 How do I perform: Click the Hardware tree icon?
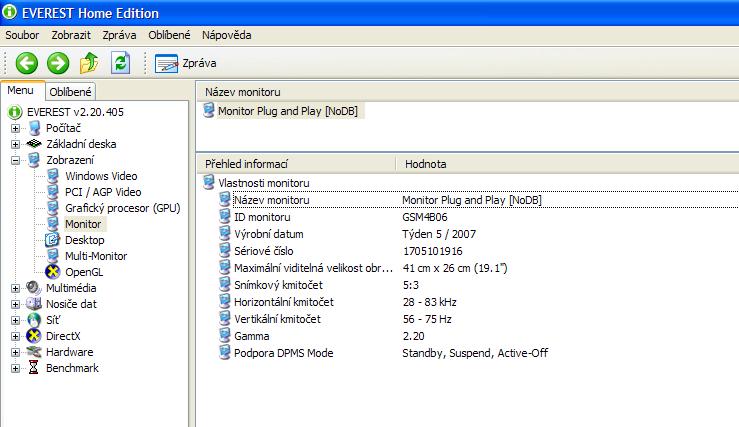point(34,352)
